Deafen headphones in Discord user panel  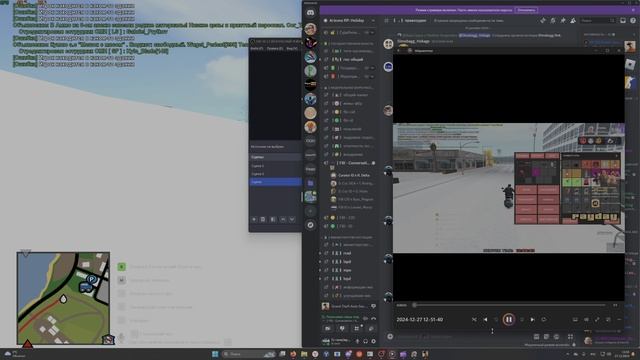coord(365,341)
